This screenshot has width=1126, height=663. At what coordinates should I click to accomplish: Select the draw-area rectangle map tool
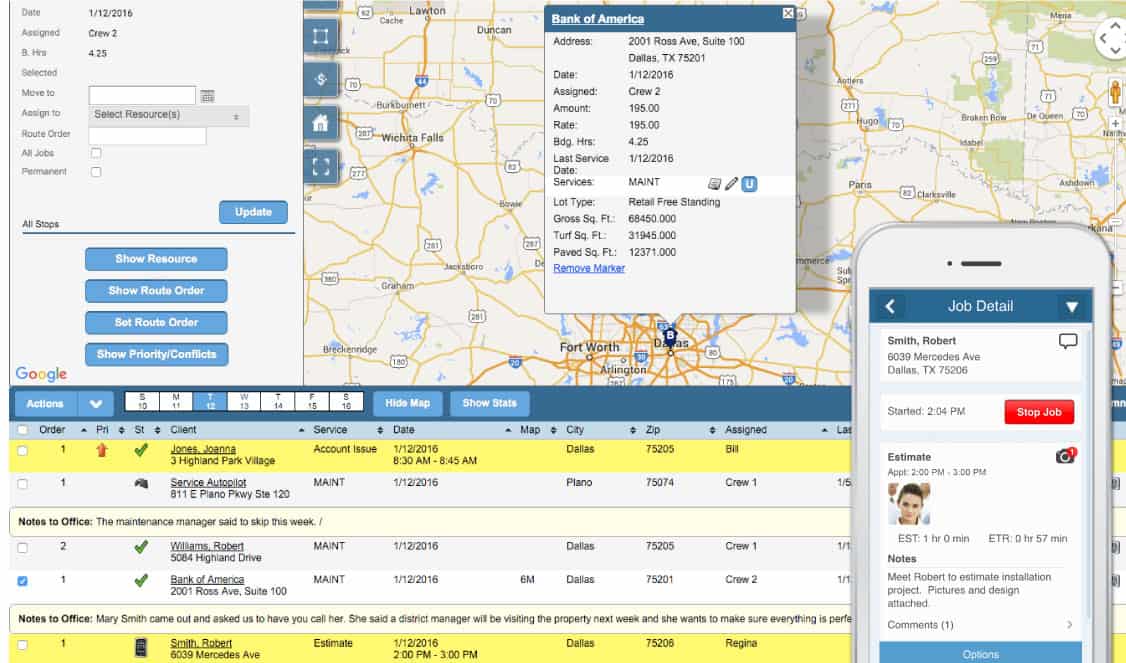click(320, 36)
